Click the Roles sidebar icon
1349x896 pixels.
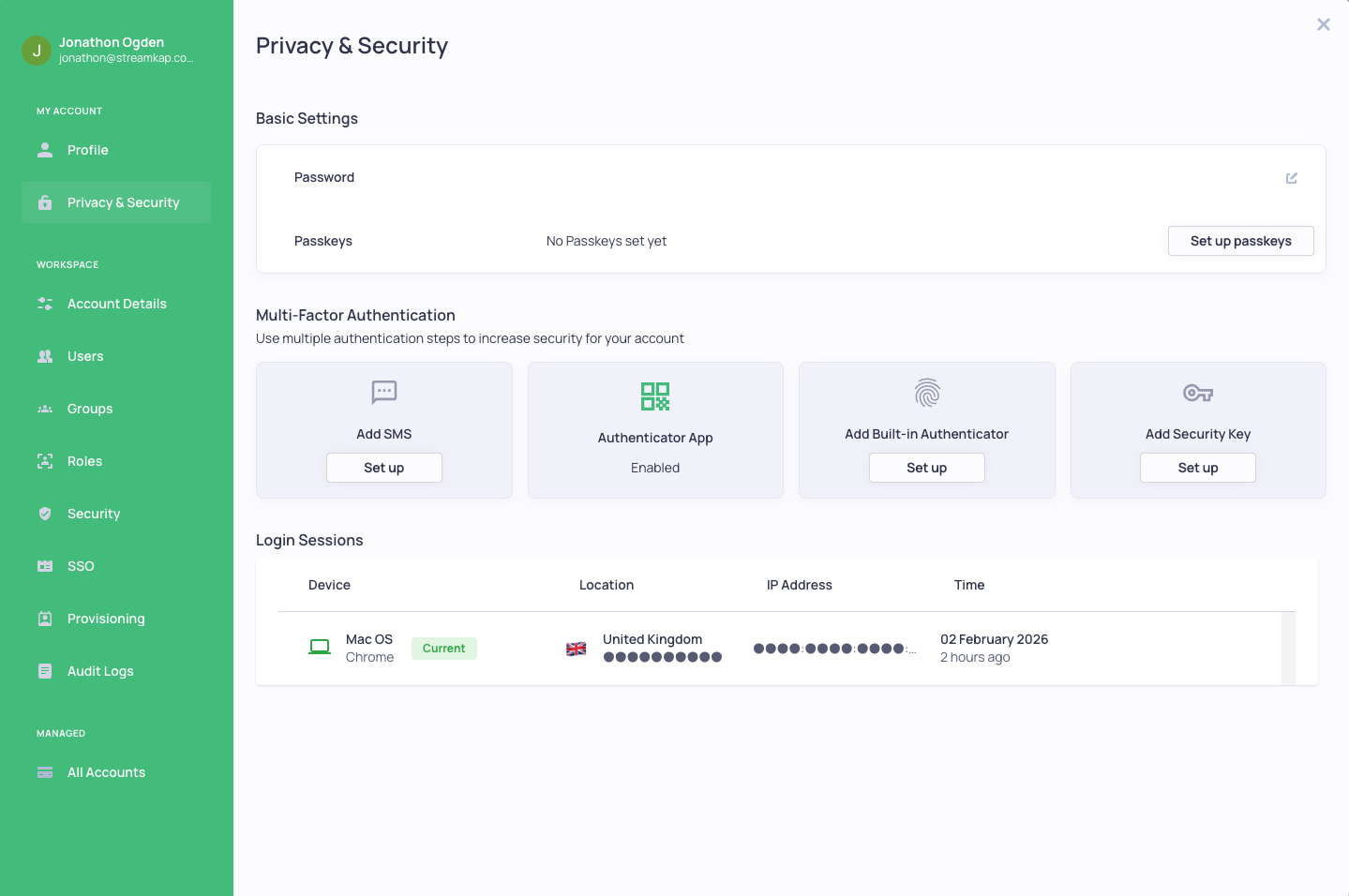tap(44, 460)
